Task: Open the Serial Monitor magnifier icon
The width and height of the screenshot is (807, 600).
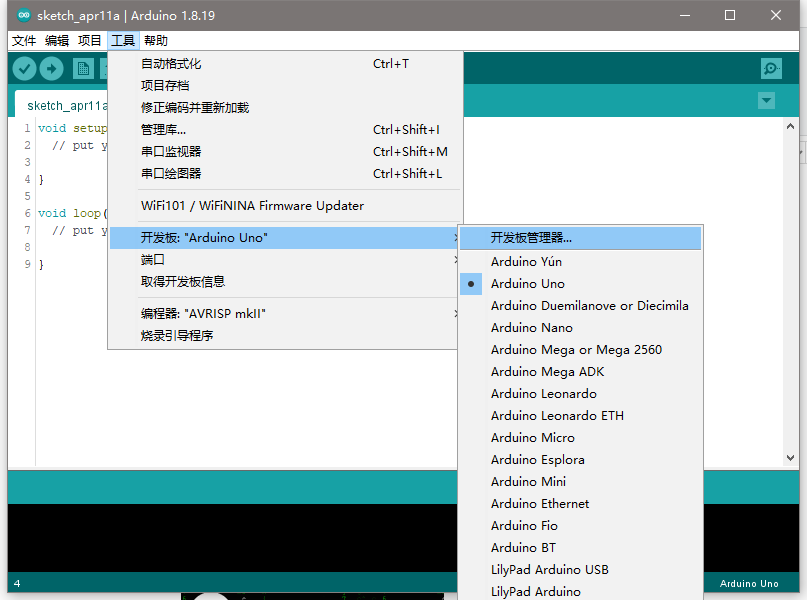Action: point(771,68)
